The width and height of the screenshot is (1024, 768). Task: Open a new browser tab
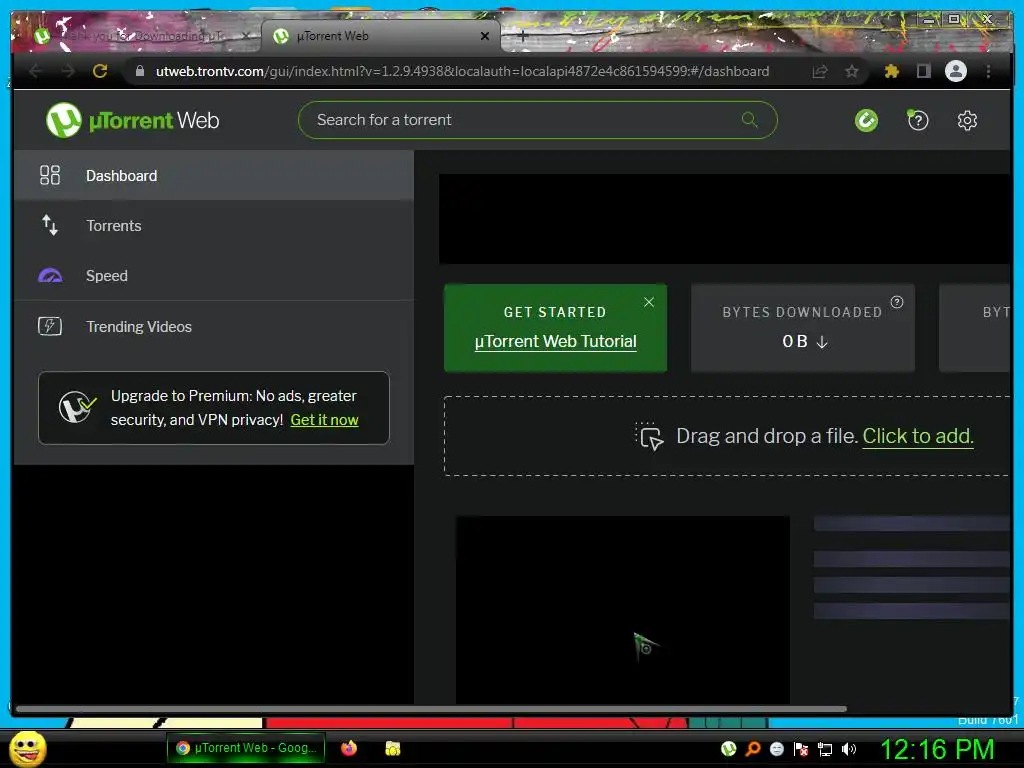[522, 36]
